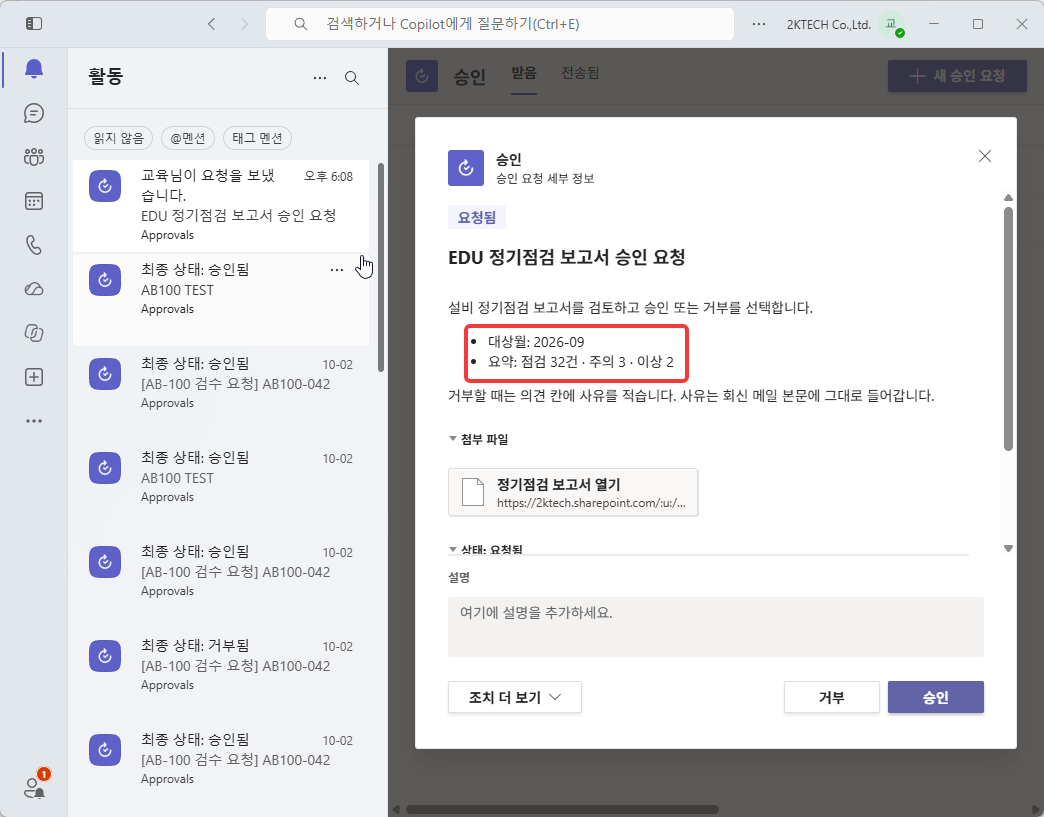This screenshot has height=817, width=1044.
Task: Open OneDrive cloud icon in sidebar
Action: (34, 289)
